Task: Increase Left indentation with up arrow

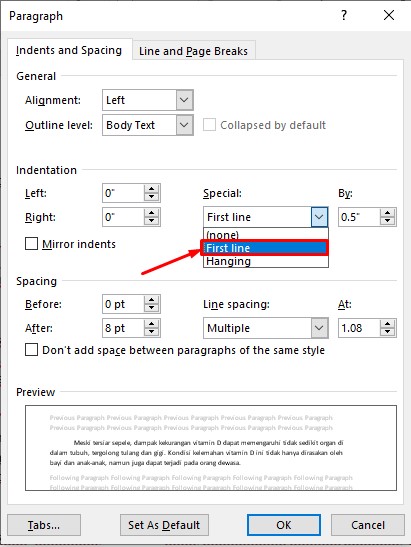Action: click(x=152, y=189)
